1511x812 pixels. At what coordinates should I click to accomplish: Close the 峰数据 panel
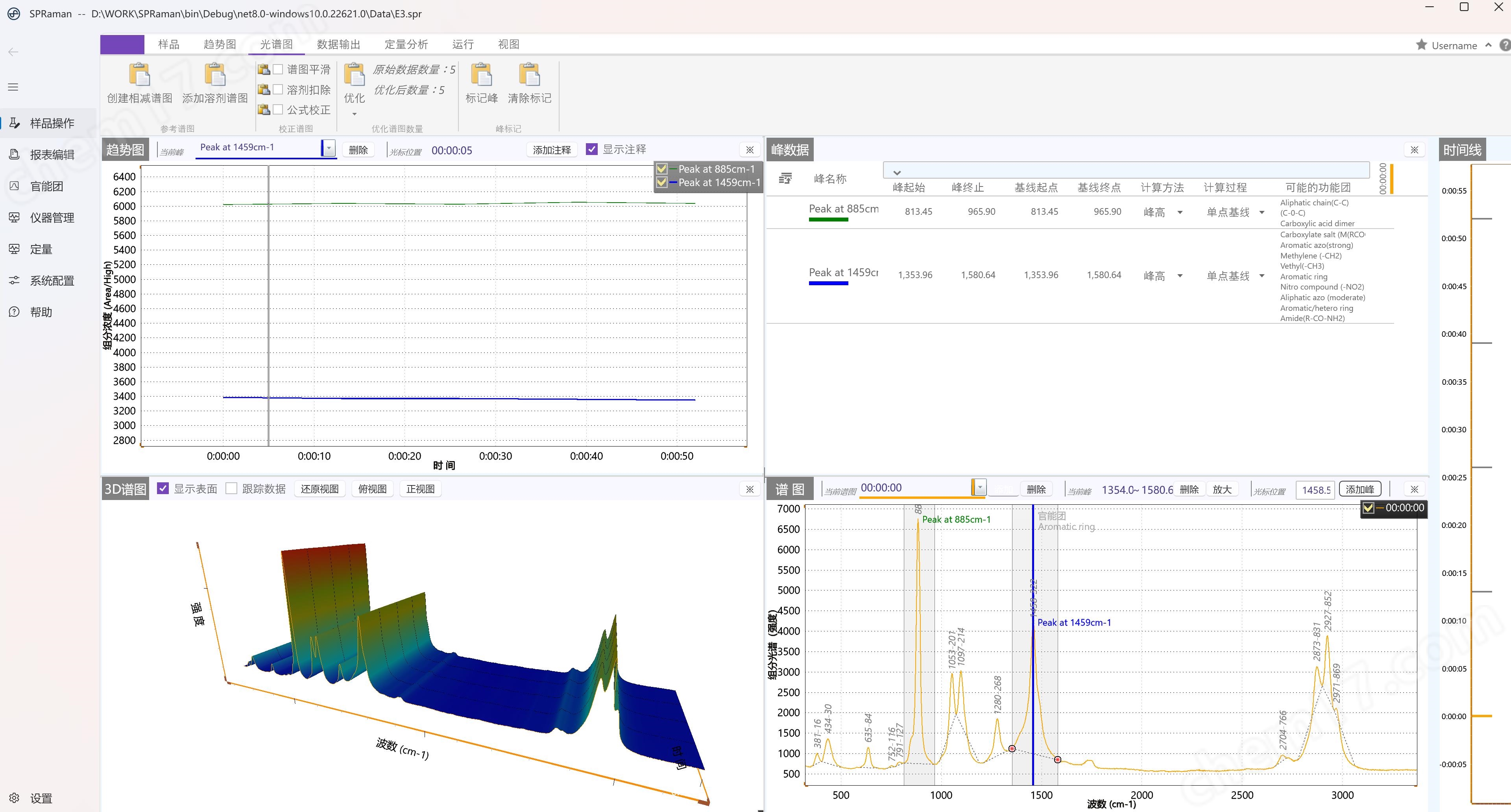coord(1414,150)
